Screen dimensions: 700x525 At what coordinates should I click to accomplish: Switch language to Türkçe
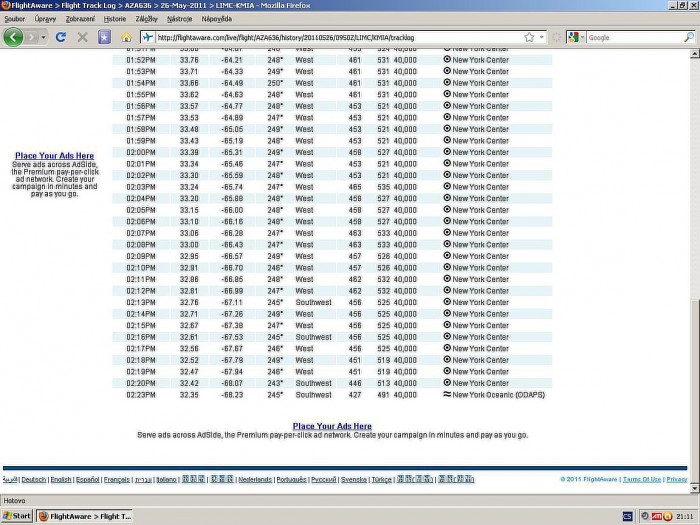pyautogui.click(x=382, y=479)
